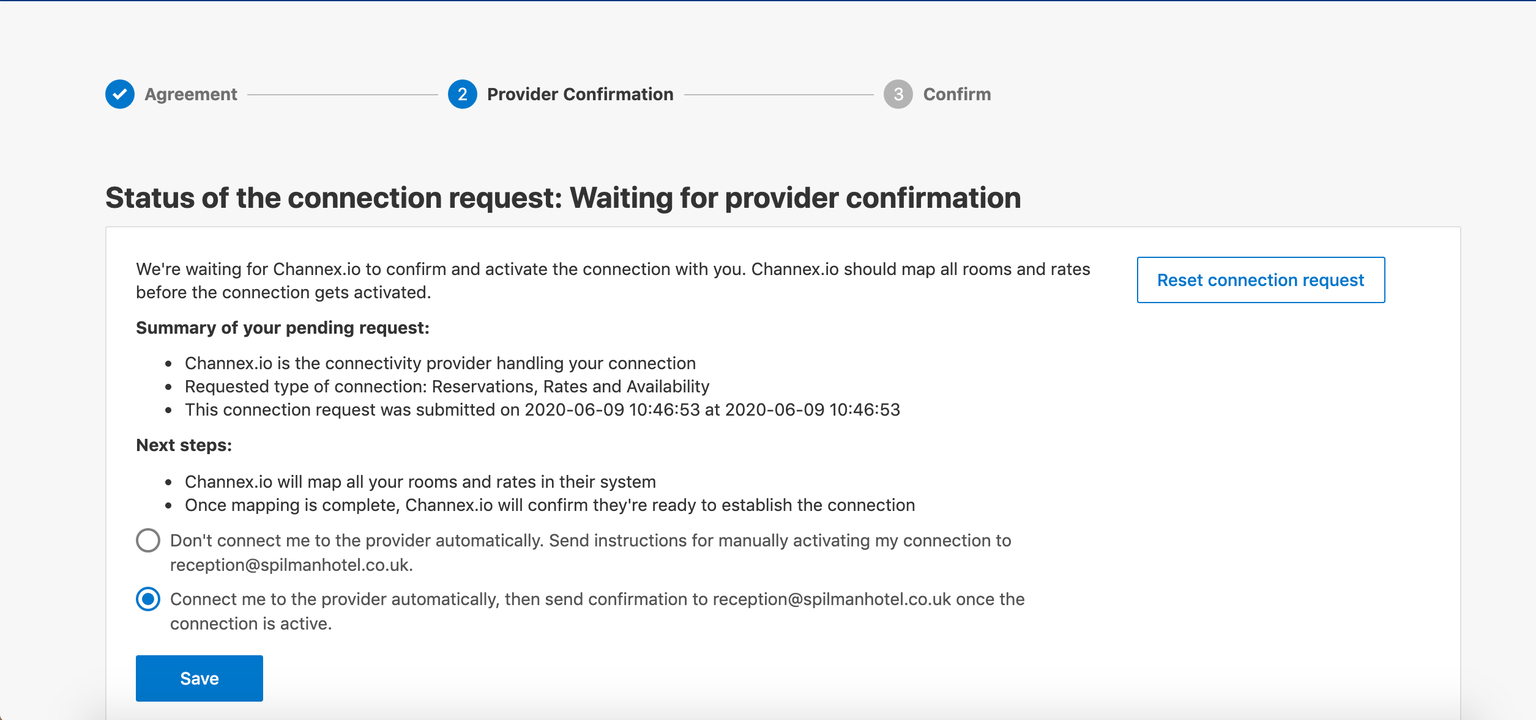Image resolution: width=1536 pixels, height=720 pixels.
Task: Jump to the Confirm step label
Action: [957, 94]
